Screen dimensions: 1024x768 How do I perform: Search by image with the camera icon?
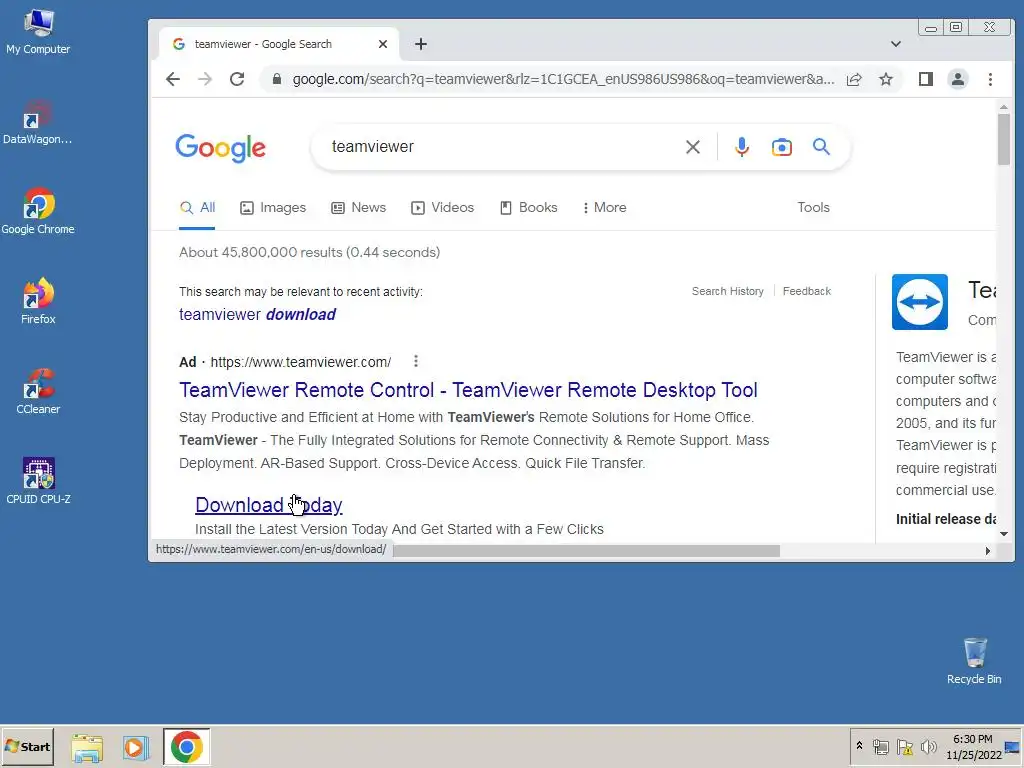coord(782,147)
